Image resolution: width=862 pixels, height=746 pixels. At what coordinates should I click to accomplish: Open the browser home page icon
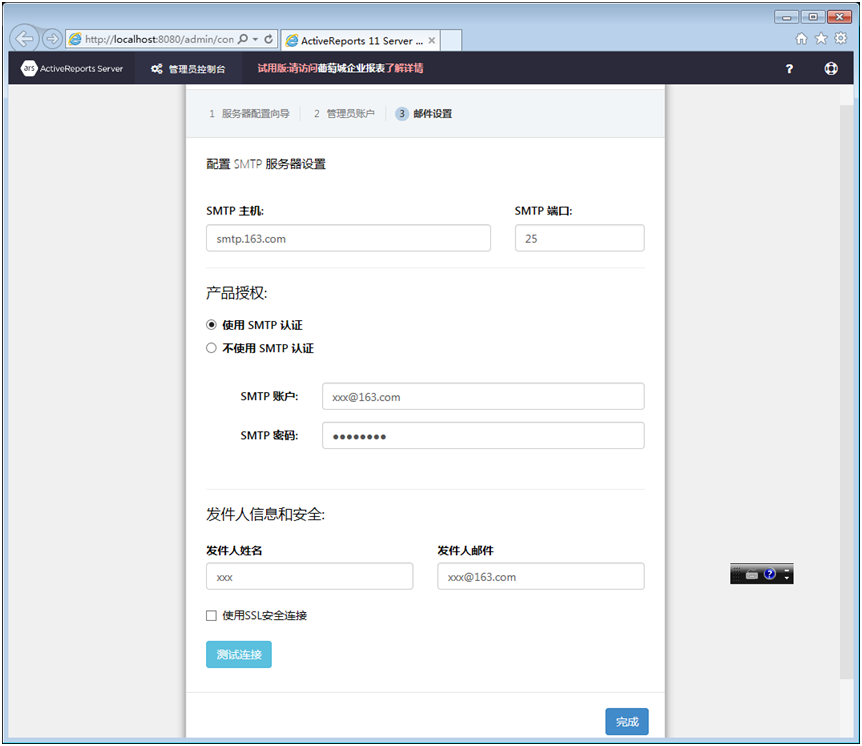click(801, 39)
